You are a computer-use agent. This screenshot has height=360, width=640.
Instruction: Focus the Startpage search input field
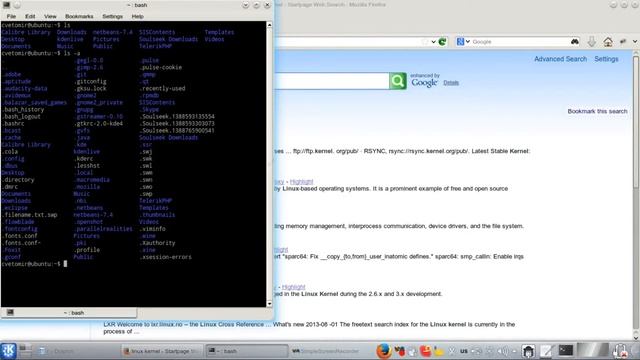(x=331, y=81)
